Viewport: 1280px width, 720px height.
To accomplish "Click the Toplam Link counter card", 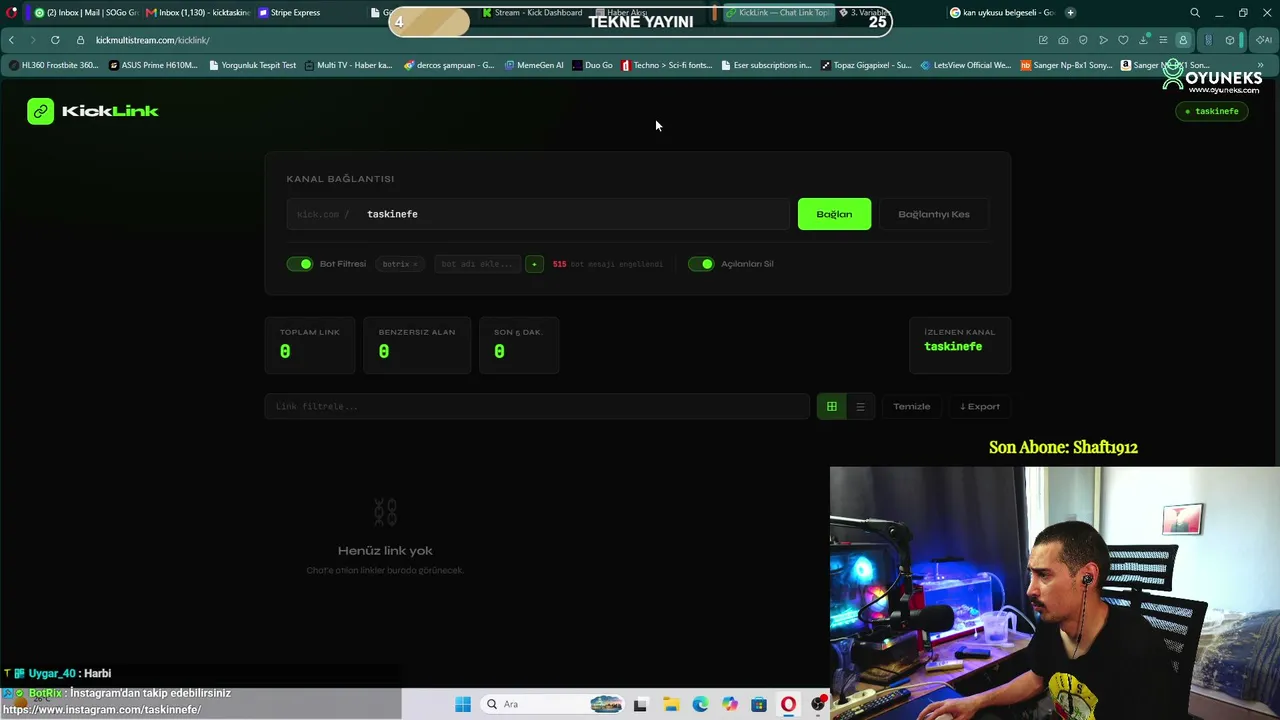I will 310,345.
